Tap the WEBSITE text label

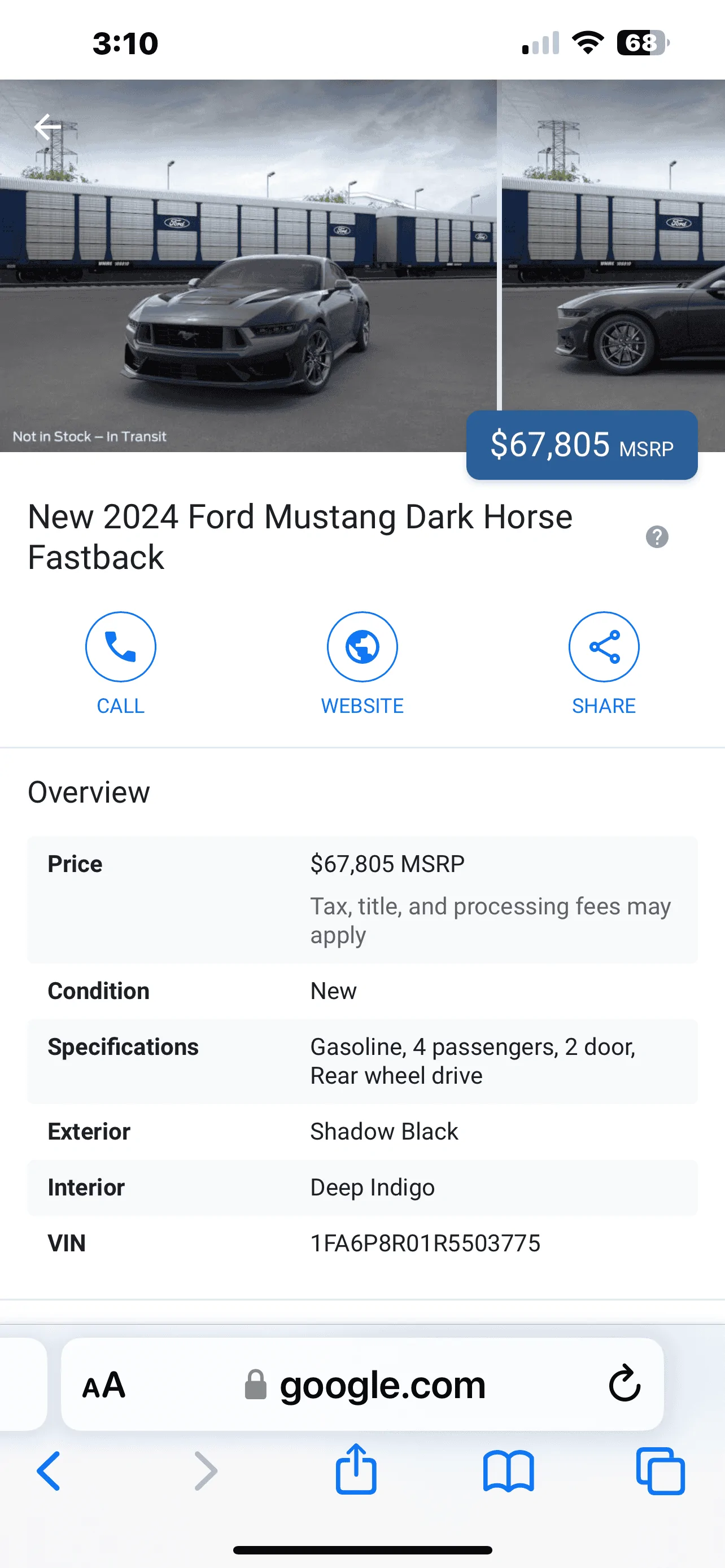pyautogui.click(x=362, y=706)
